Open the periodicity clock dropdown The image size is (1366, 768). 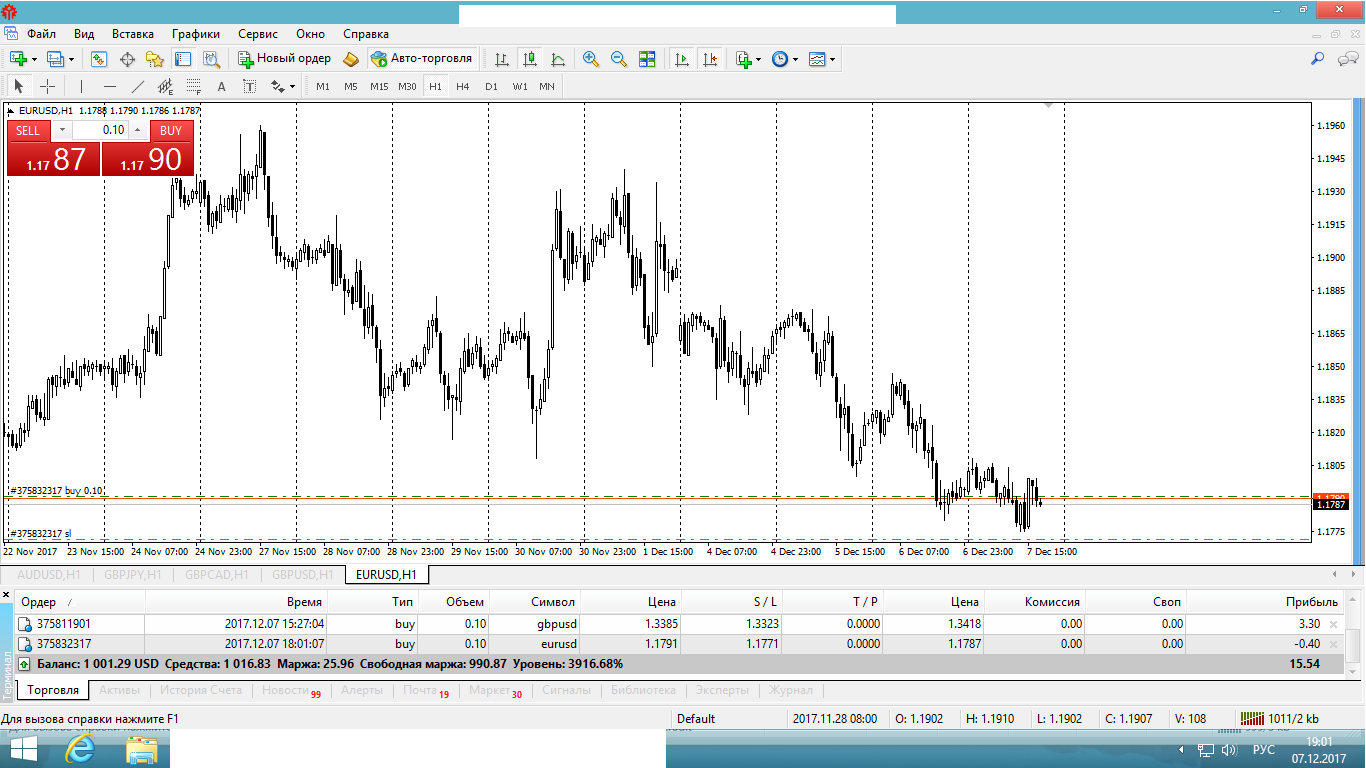(796, 59)
